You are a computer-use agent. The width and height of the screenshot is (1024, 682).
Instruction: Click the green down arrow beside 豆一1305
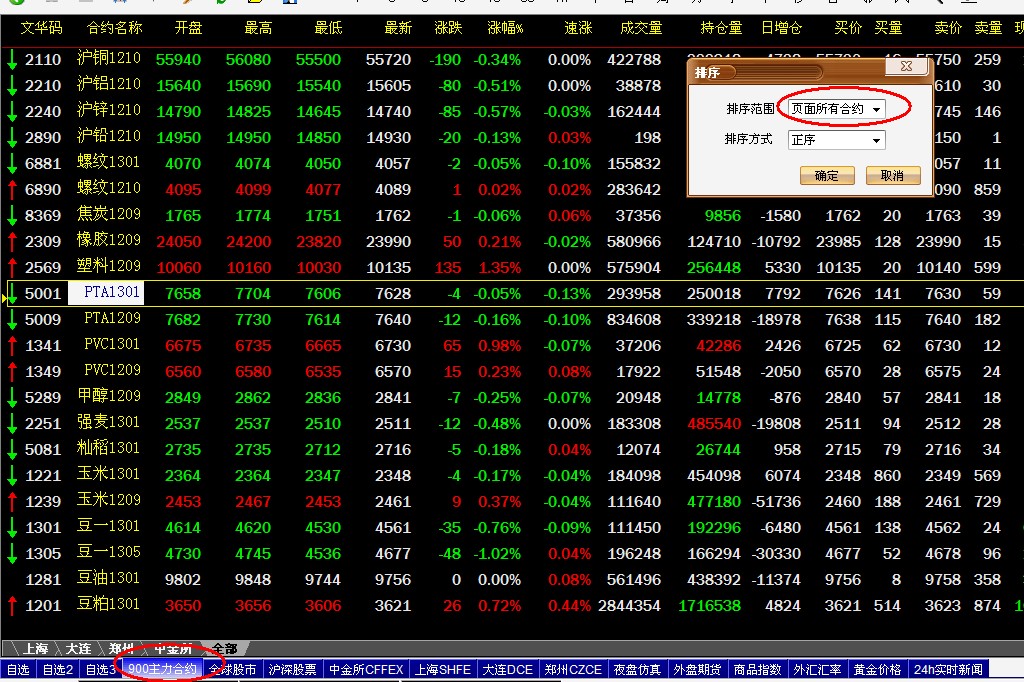pyautogui.click(x=12, y=554)
